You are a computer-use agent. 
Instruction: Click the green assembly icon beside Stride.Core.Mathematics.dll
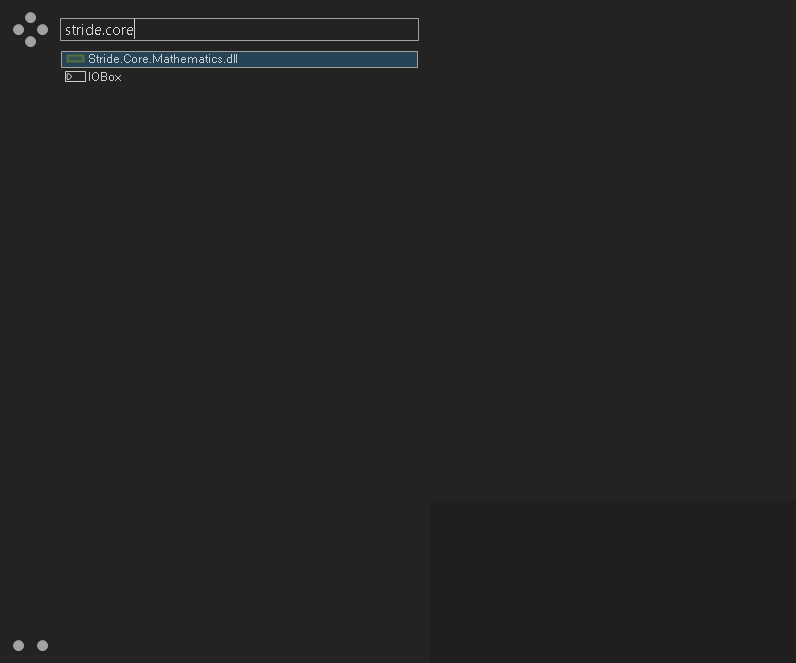point(75,59)
